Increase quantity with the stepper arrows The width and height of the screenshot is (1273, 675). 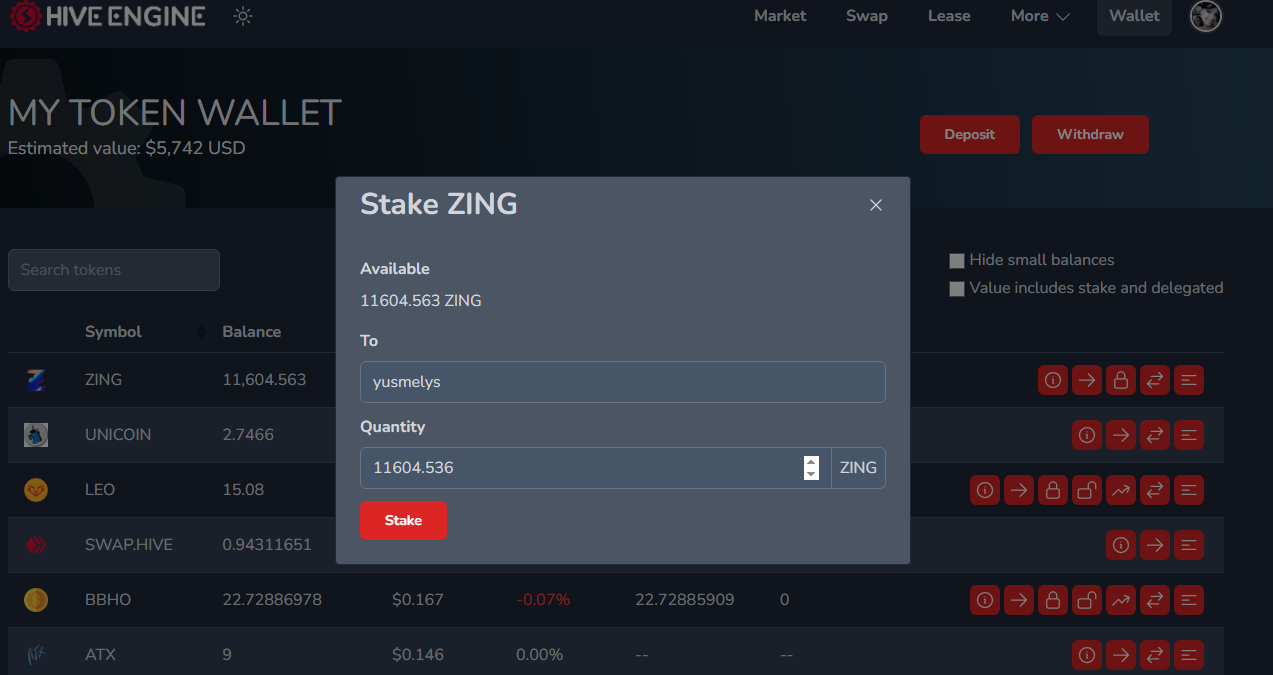811,462
